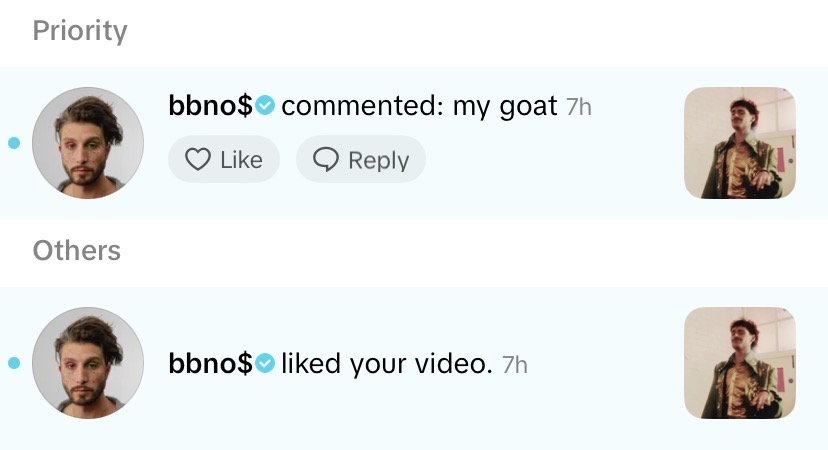Open the 'liked your video.' notification text
Image resolution: width=828 pixels, height=450 pixels.
(x=387, y=364)
